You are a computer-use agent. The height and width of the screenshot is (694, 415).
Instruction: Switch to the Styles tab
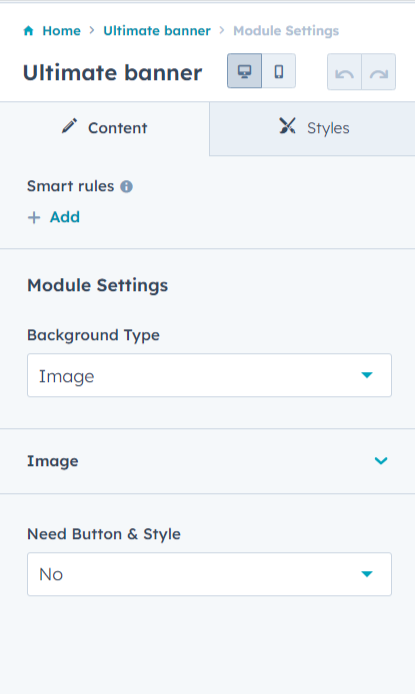point(312,128)
